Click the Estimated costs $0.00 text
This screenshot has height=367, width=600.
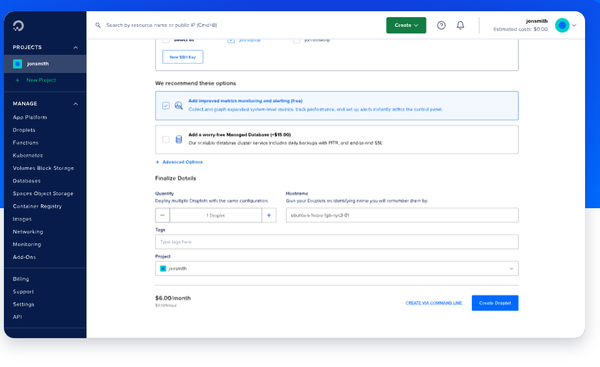[x=520, y=29]
